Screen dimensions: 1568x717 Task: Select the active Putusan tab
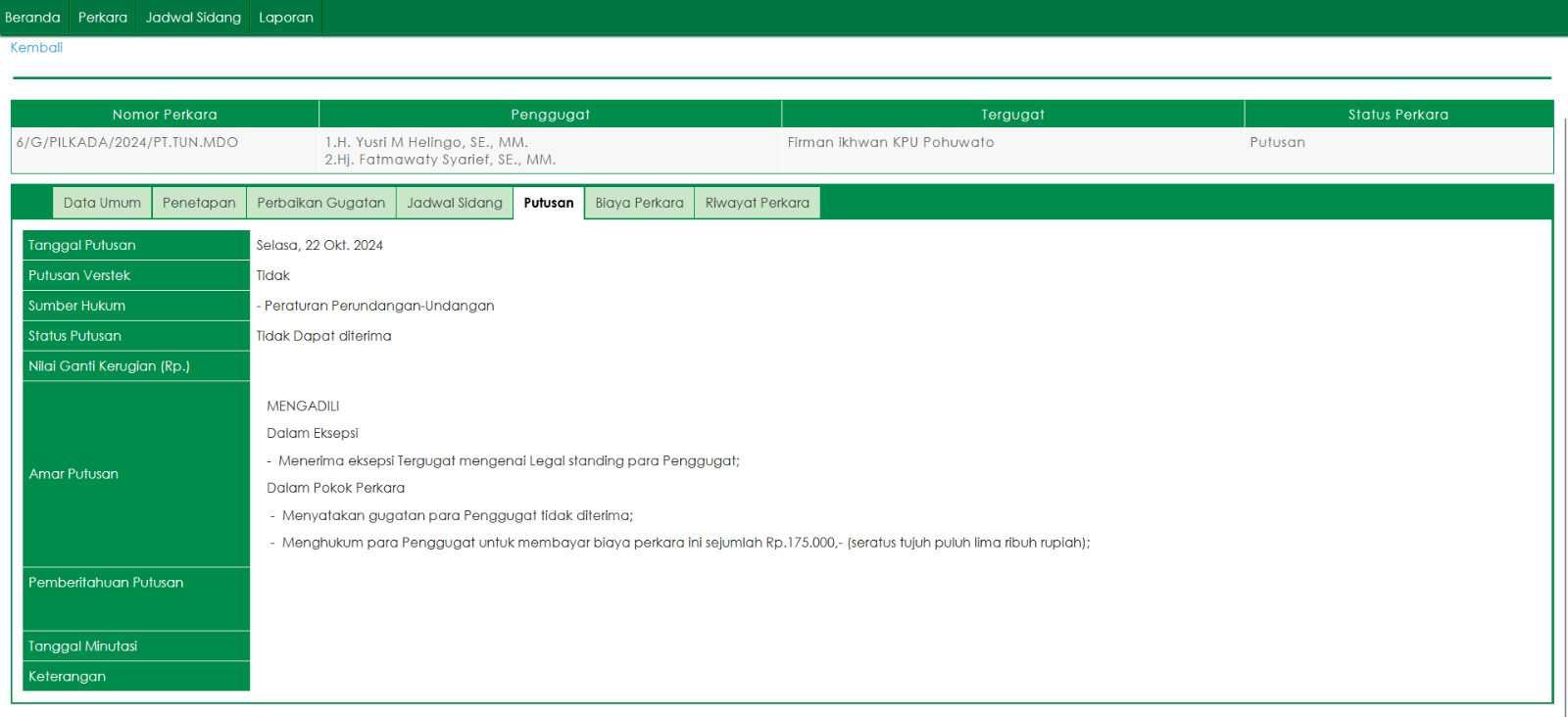coord(549,203)
